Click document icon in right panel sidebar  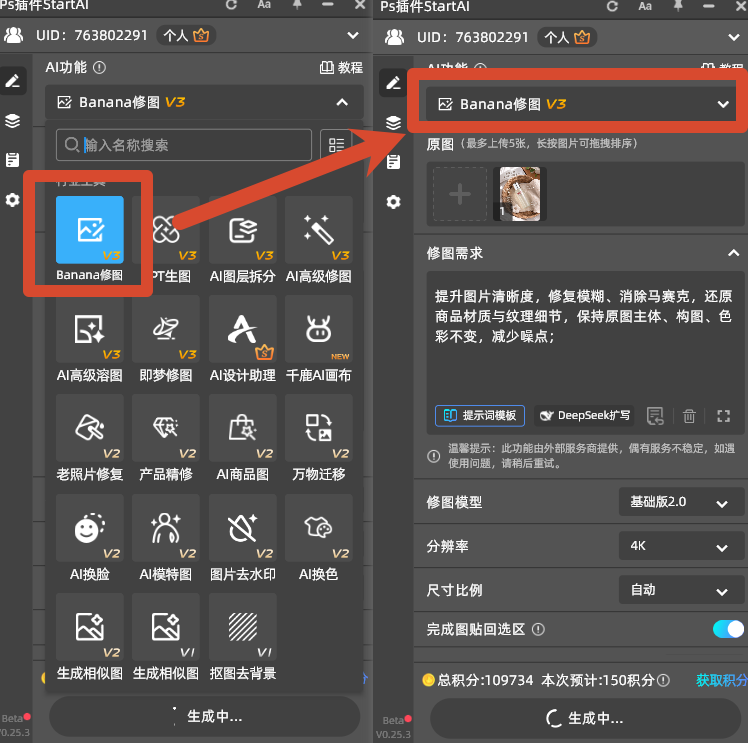[x=394, y=162]
